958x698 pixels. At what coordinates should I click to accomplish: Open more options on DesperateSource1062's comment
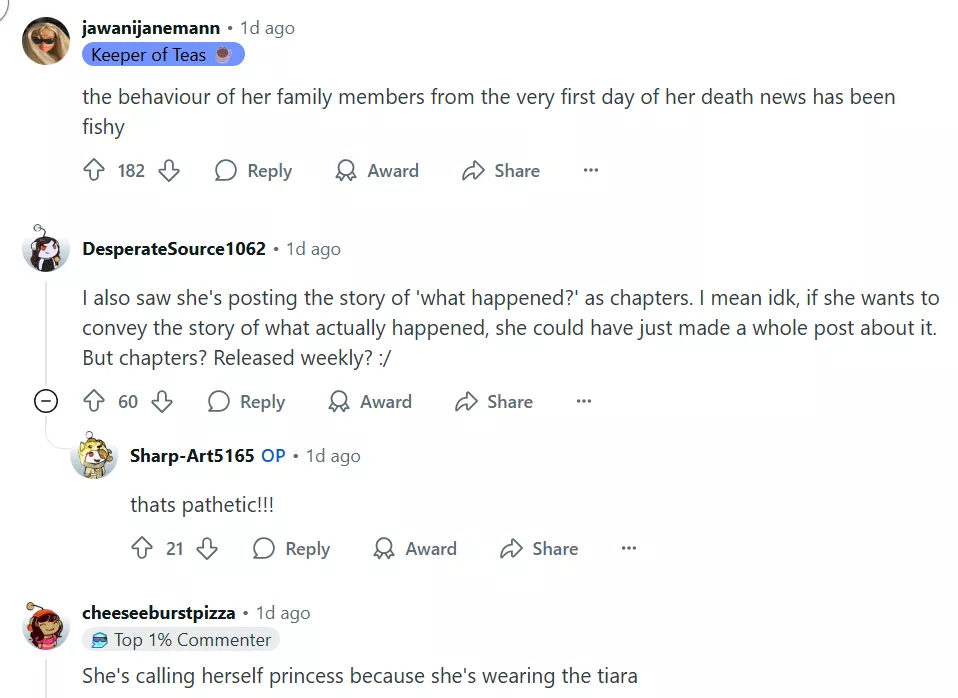584,402
